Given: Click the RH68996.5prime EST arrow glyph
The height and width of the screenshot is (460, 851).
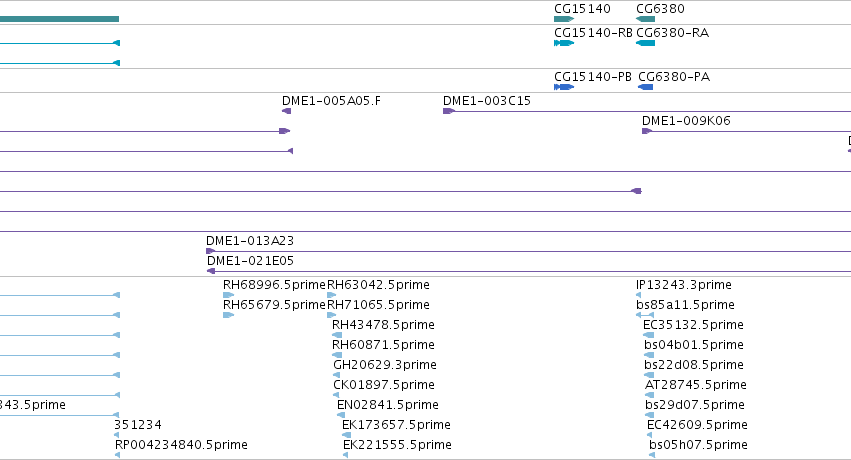Looking at the screenshot, I should click(x=228, y=295).
